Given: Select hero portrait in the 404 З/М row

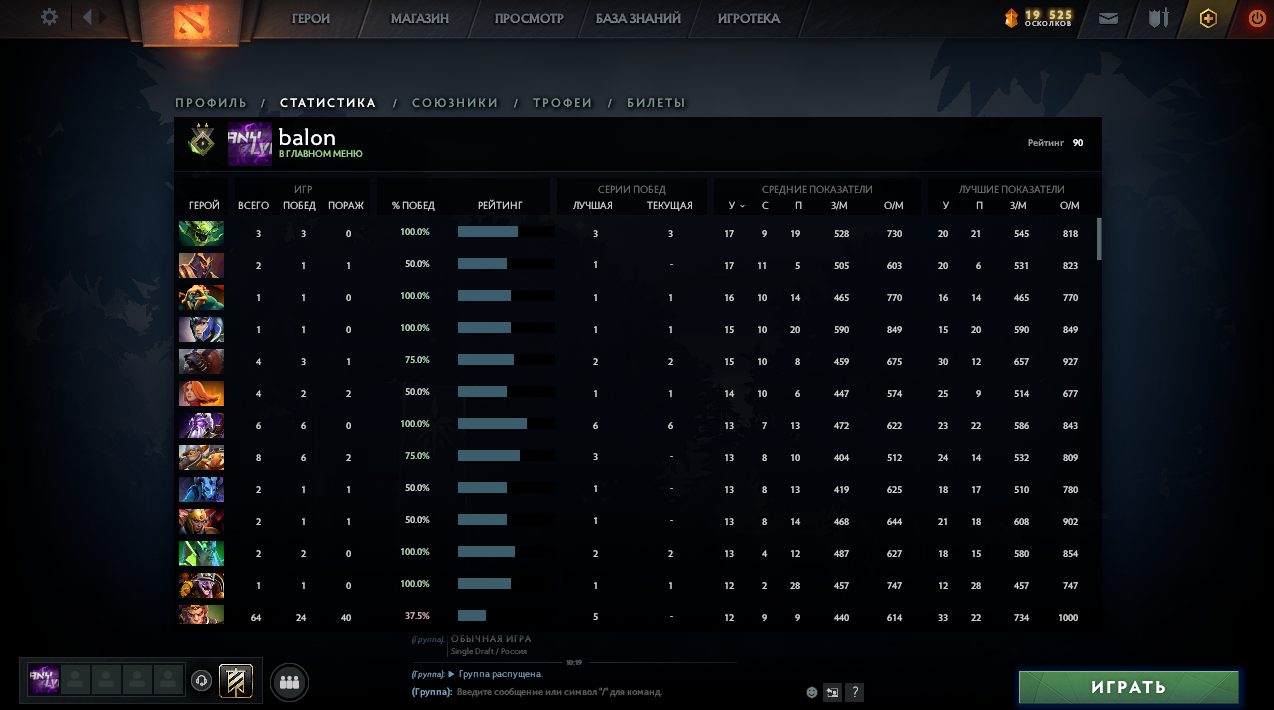Looking at the screenshot, I should click(201, 457).
